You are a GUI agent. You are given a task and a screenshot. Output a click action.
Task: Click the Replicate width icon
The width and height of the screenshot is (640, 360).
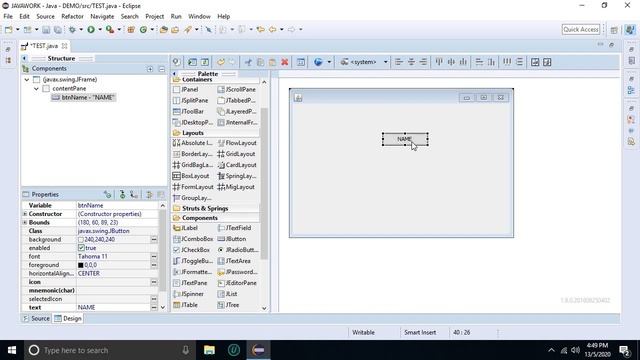(479, 62)
